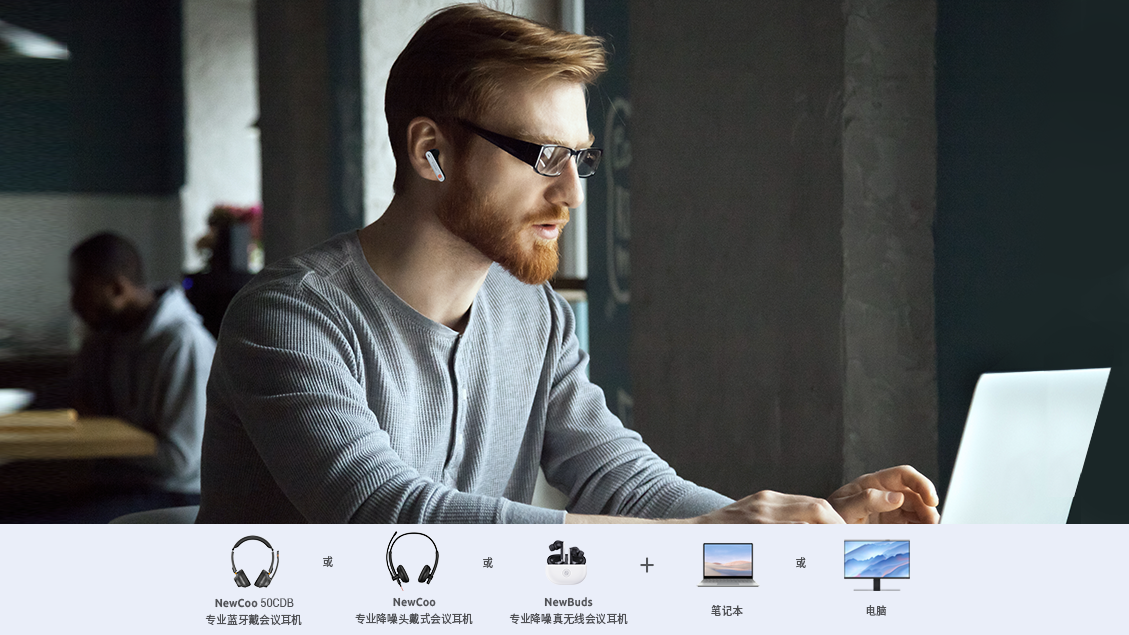
Task: Click the white laptop in the photo
Action: [x=1024, y=445]
